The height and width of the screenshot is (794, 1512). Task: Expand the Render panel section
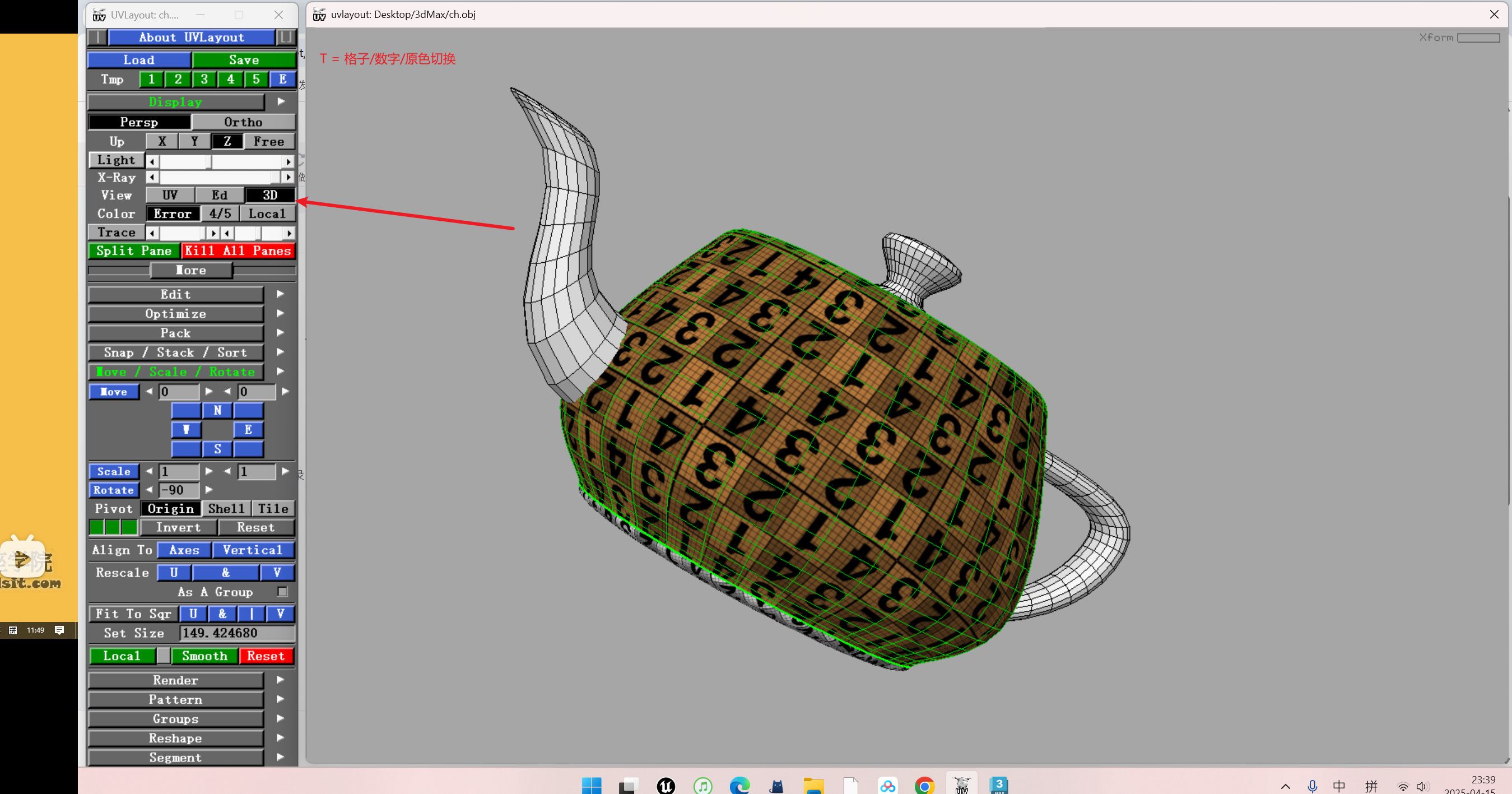coord(175,680)
